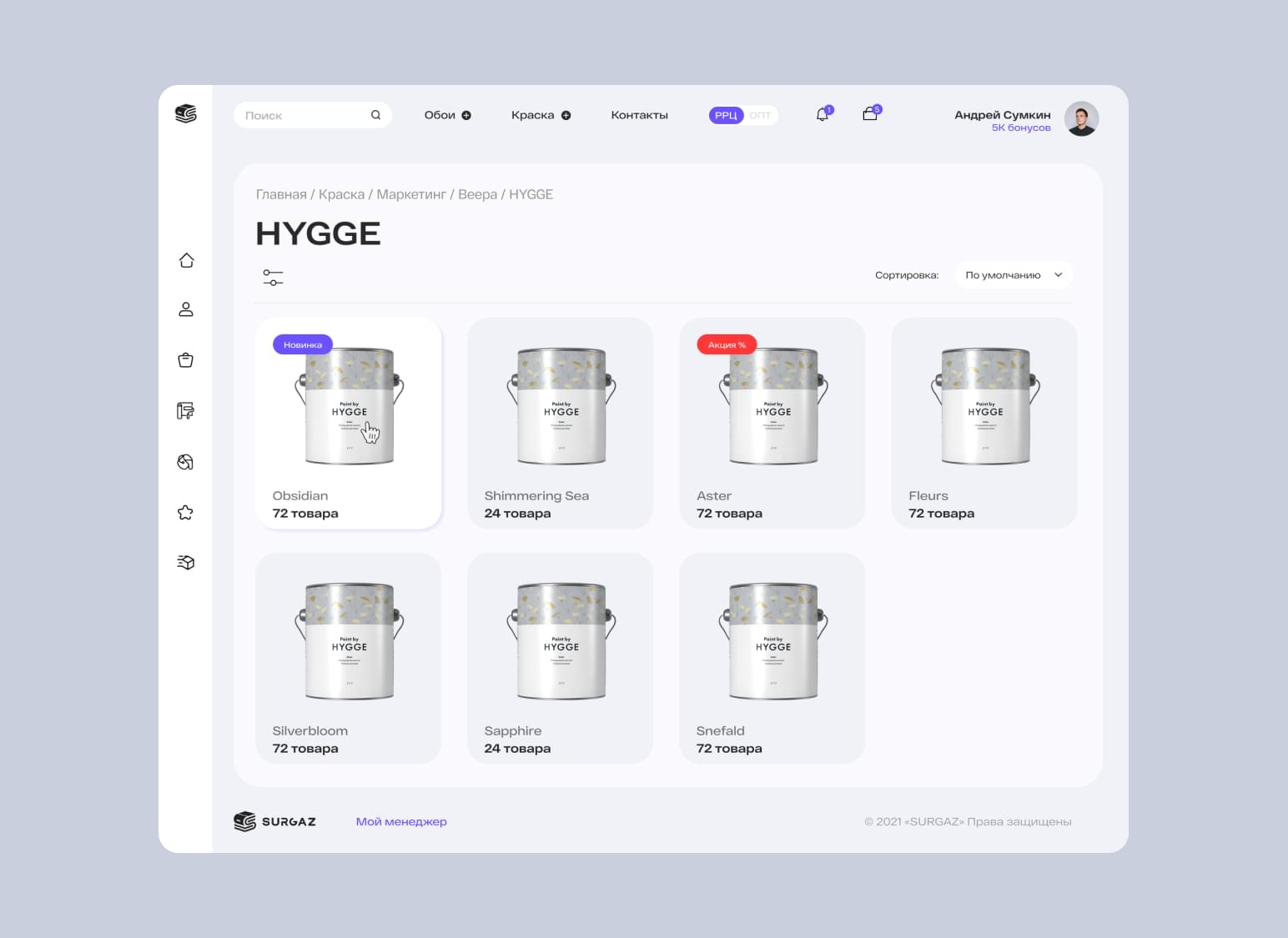The width and height of the screenshot is (1288, 938).
Task: Open the filter sliders icon
Action: (x=273, y=278)
